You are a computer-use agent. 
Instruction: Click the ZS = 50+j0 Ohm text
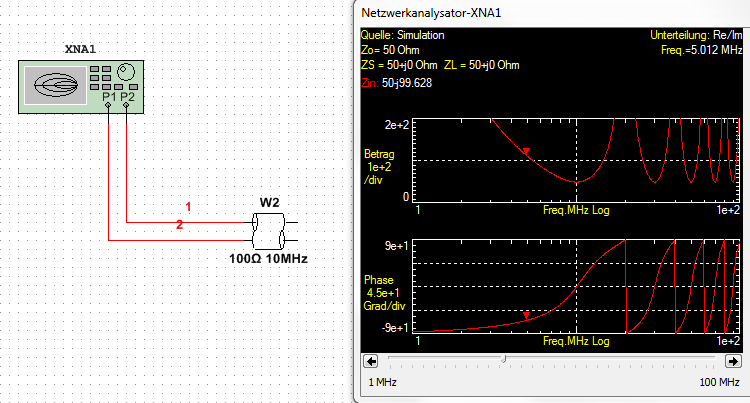coord(399,65)
